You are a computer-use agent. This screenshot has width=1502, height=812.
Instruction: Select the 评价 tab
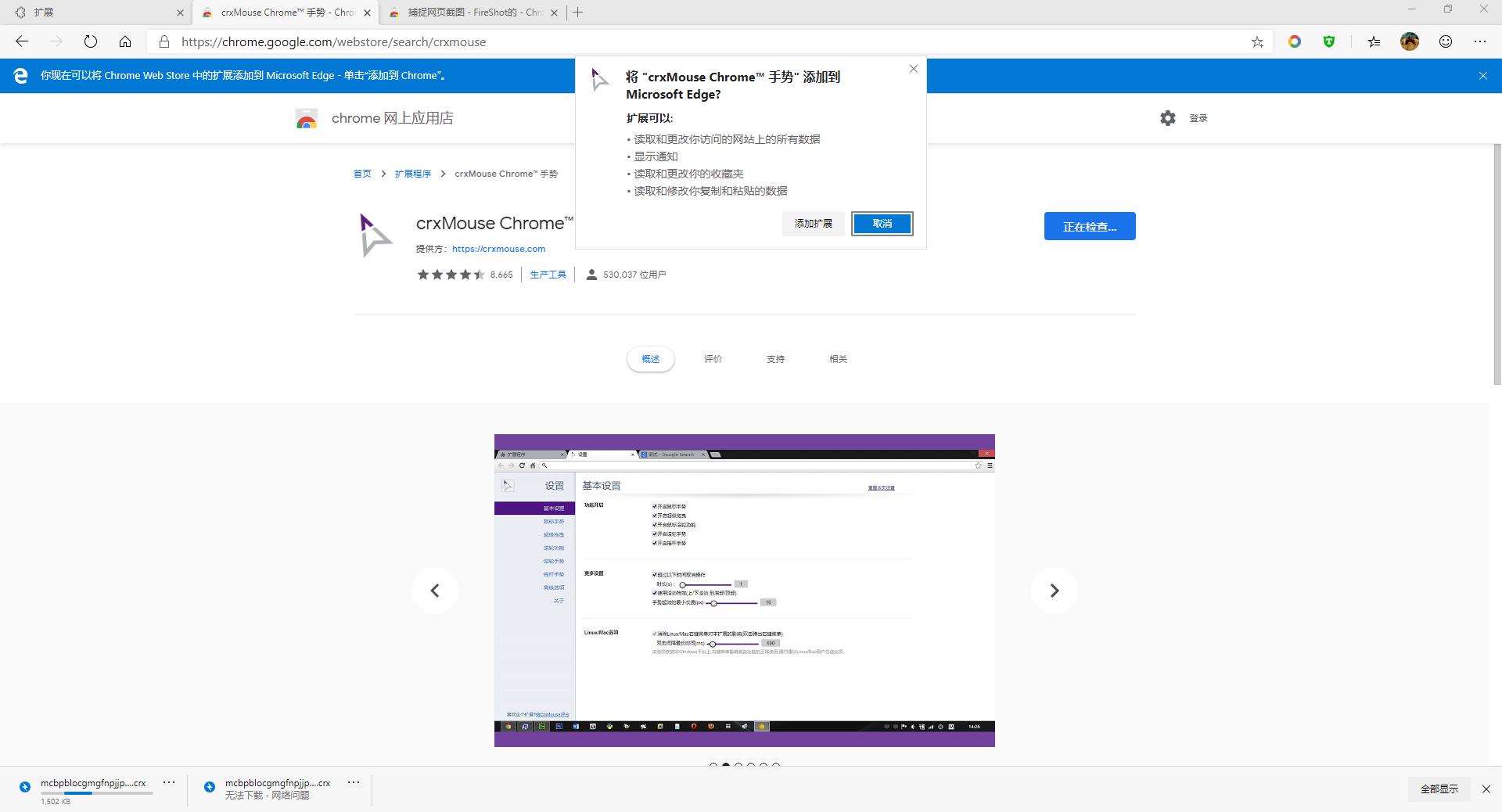pos(713,359)
